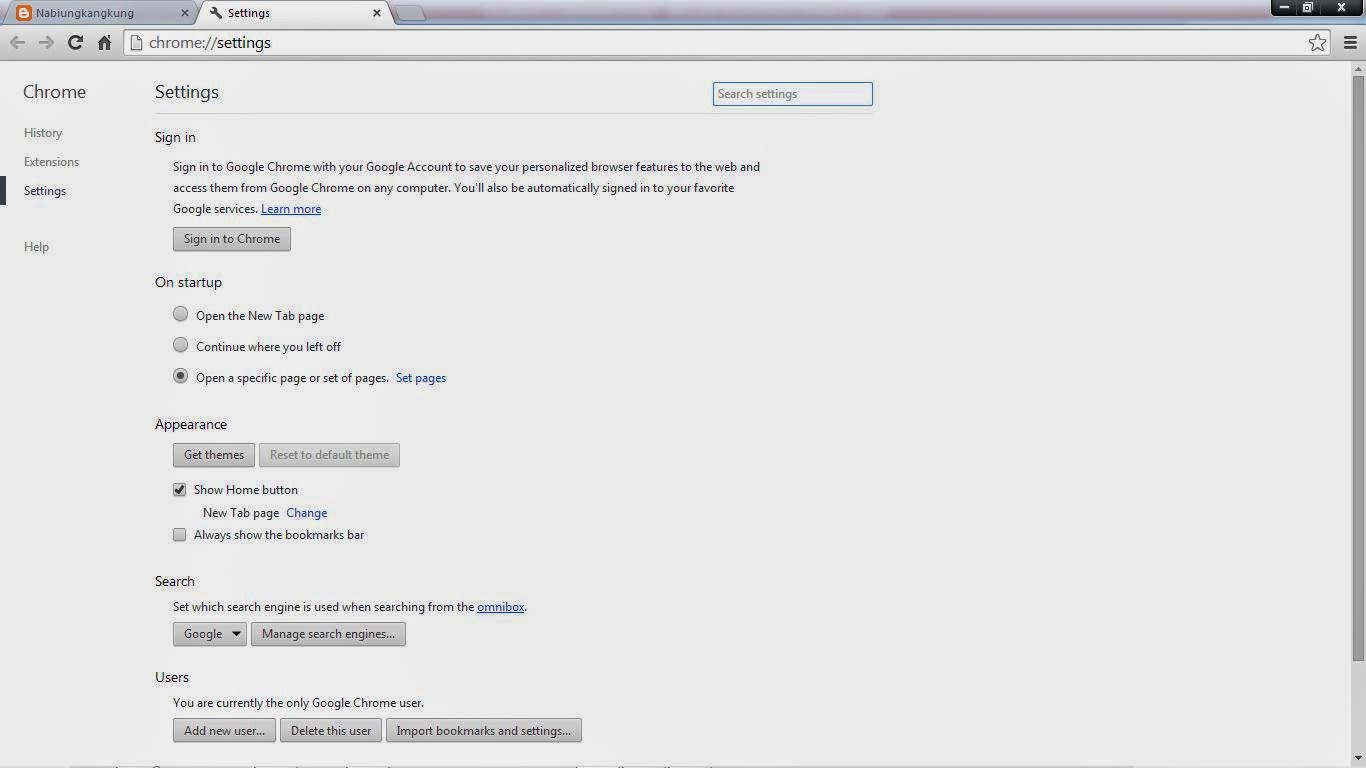Open a new tab with the new-tab button
Screen dimensions: 1366x768
click(x=410, y=13)
